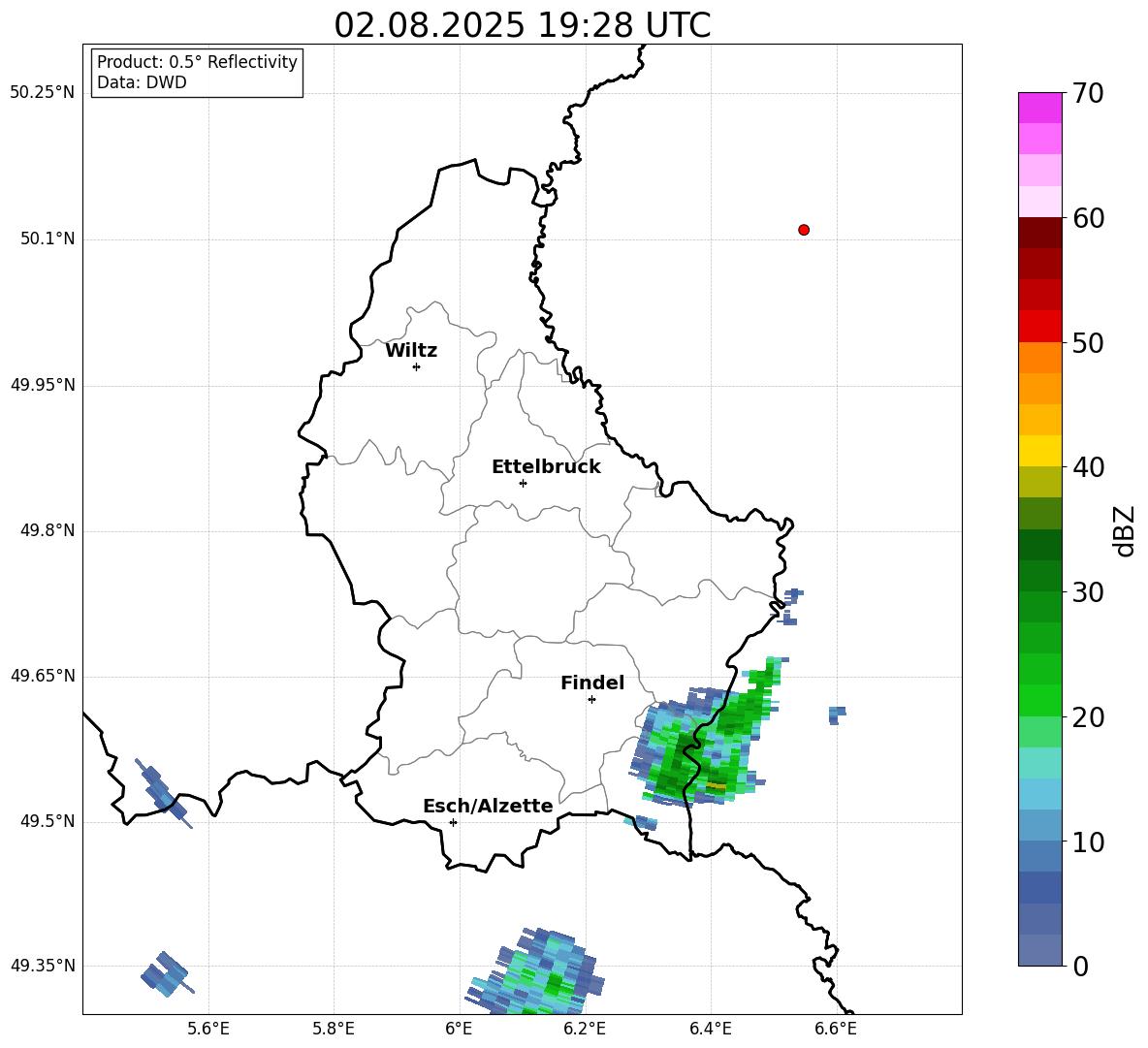Click the dBZ colorbar label
Viewport: 1148px width, 1048px height.
[x=1124, y=530]
